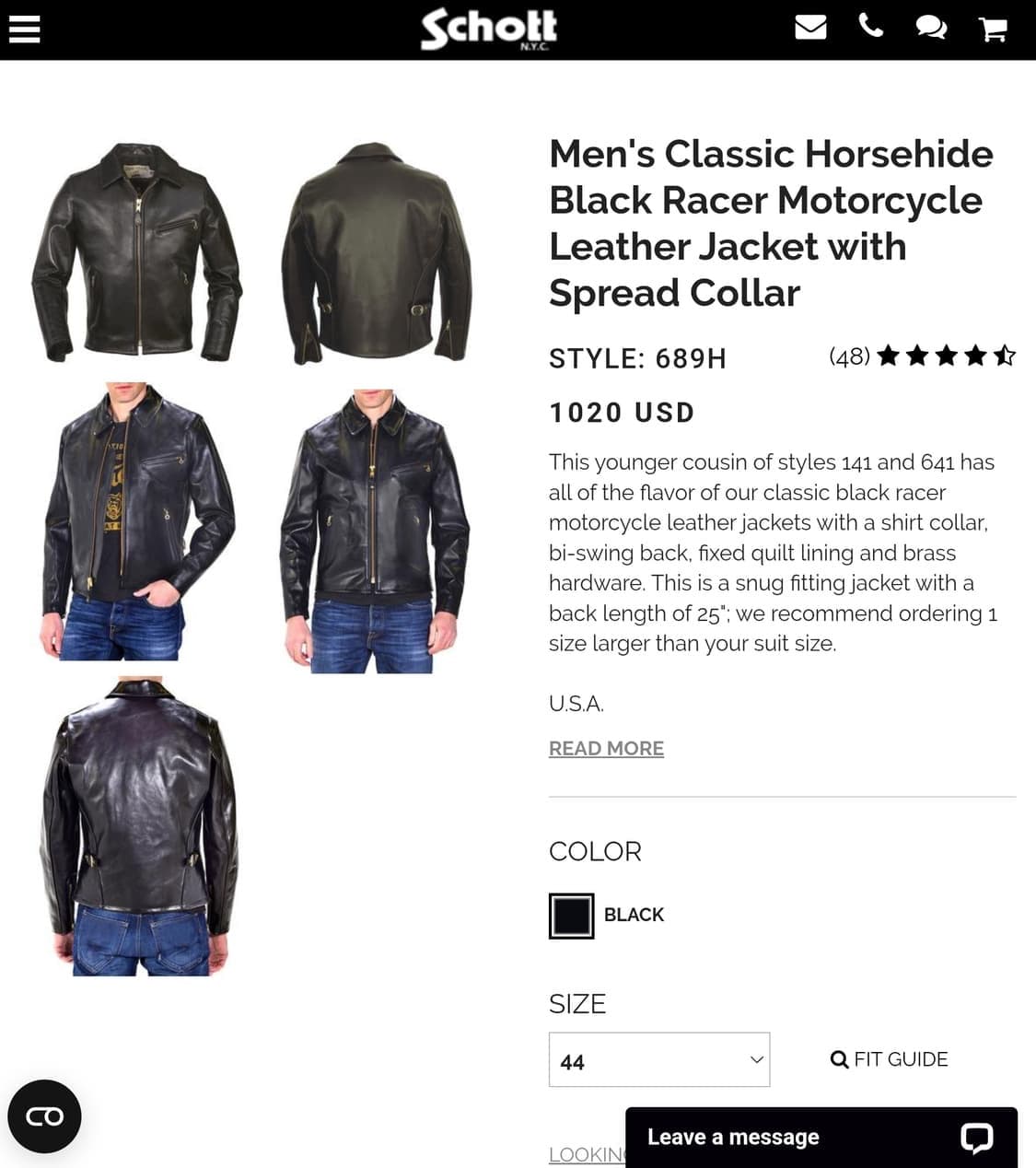Expand the size 44 dropdown

click(x=659, y=1060)
